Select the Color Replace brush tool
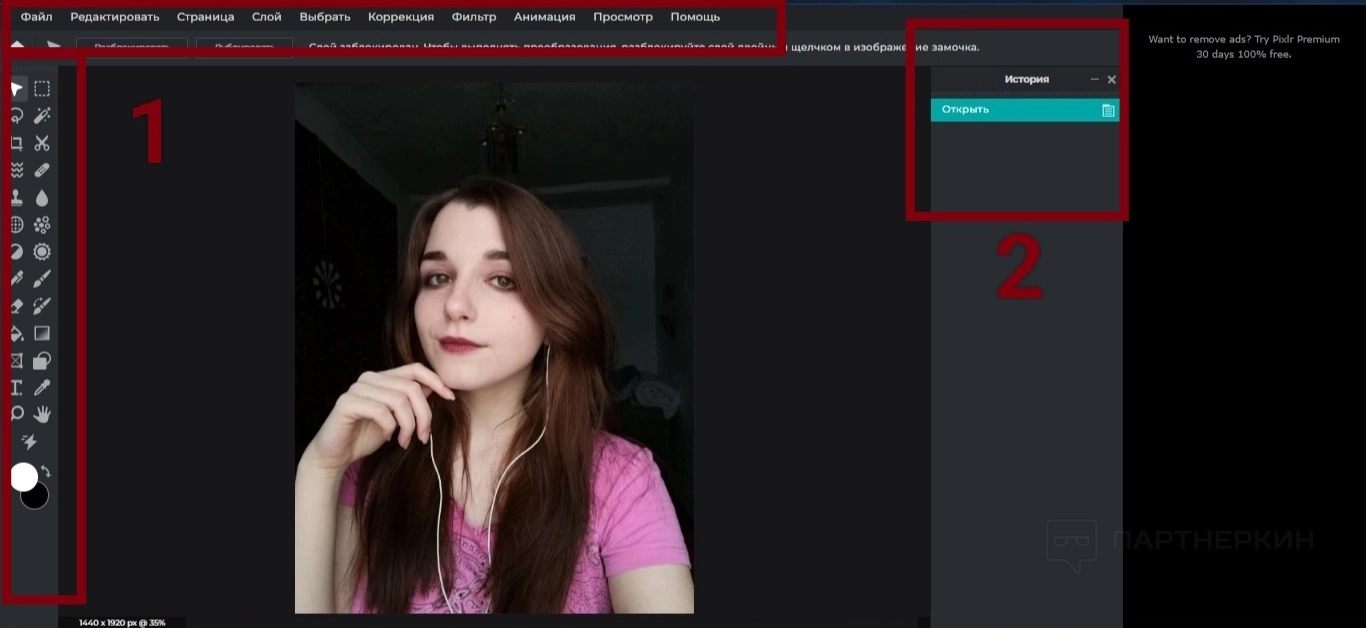Screen dimensions: 1366x628 coord(42,306)
